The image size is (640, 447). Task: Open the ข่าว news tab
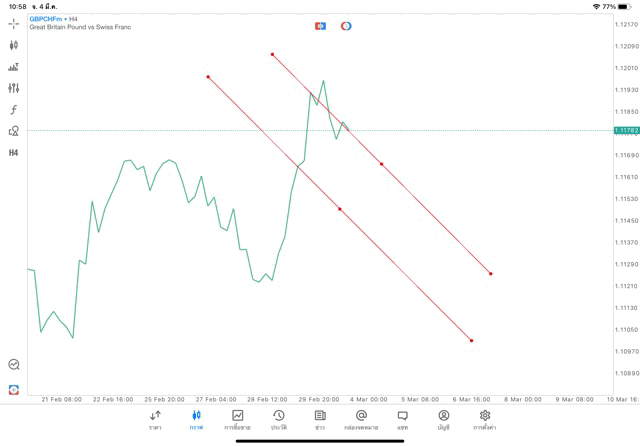click(x=320, y=419)
